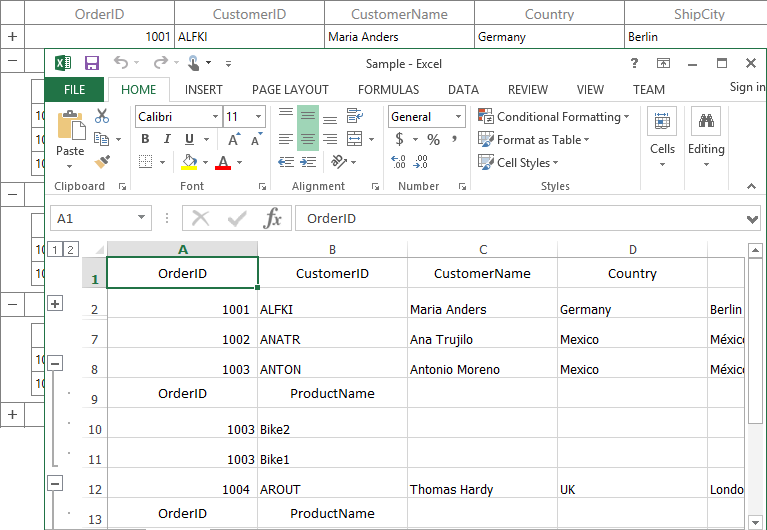Apply Accounting dollar format

click(400, 139)
